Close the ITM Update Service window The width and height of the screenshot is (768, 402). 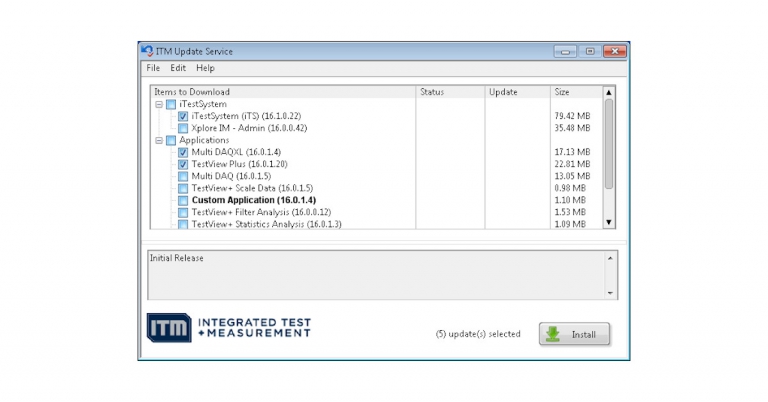pos(615,51)
